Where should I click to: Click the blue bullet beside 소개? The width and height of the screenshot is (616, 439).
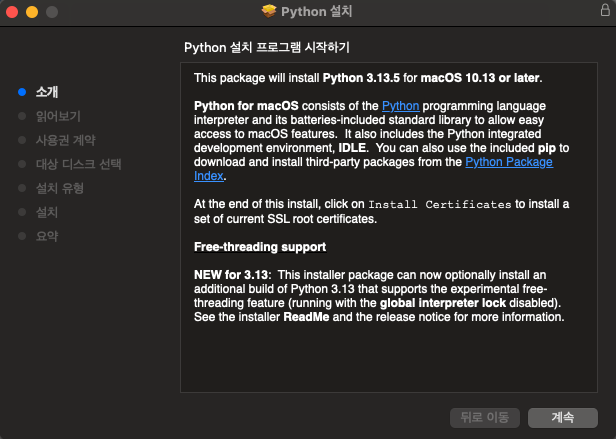22,92
